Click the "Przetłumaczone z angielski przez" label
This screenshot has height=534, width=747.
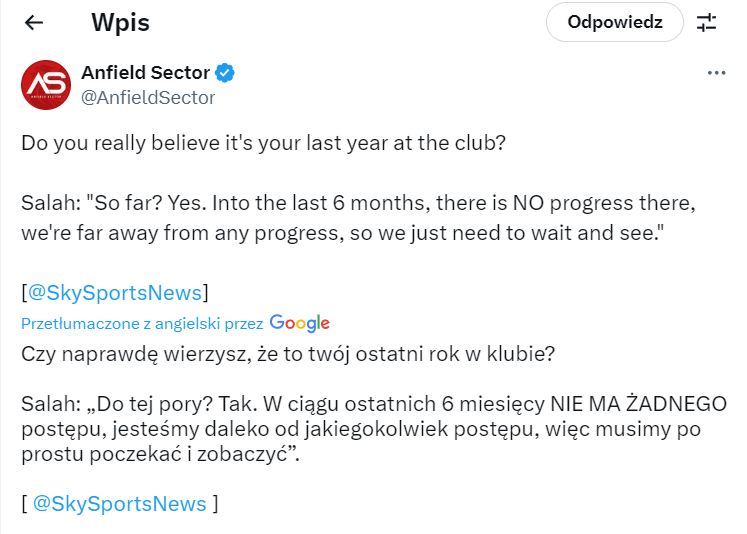click(142, 324)
